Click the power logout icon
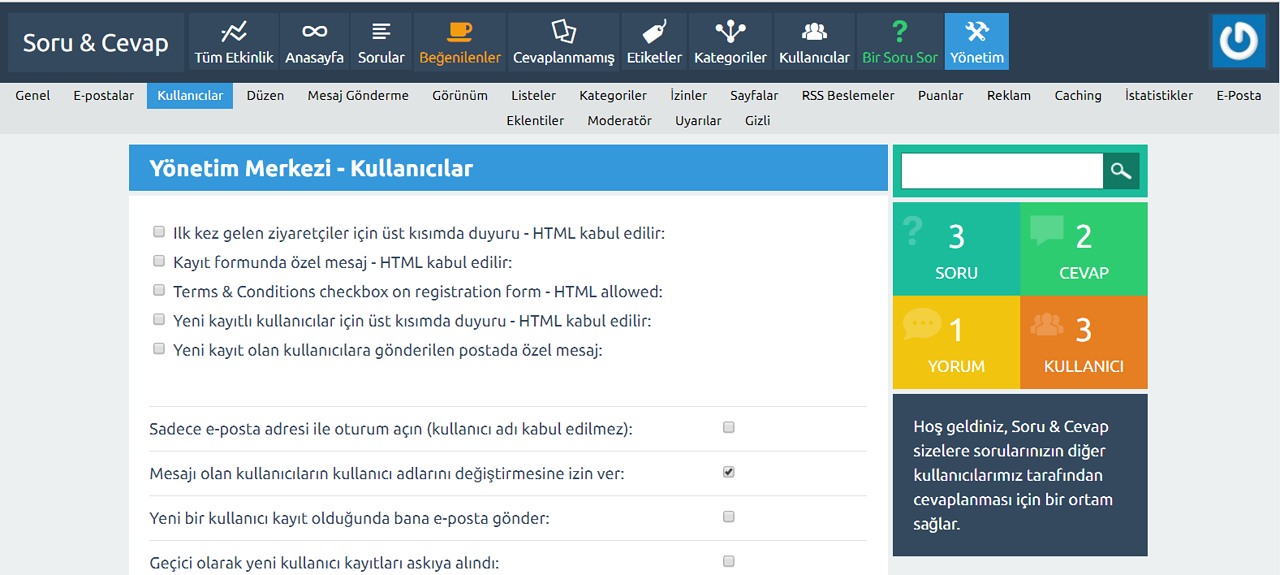1280x575 pixels. 1238,41
